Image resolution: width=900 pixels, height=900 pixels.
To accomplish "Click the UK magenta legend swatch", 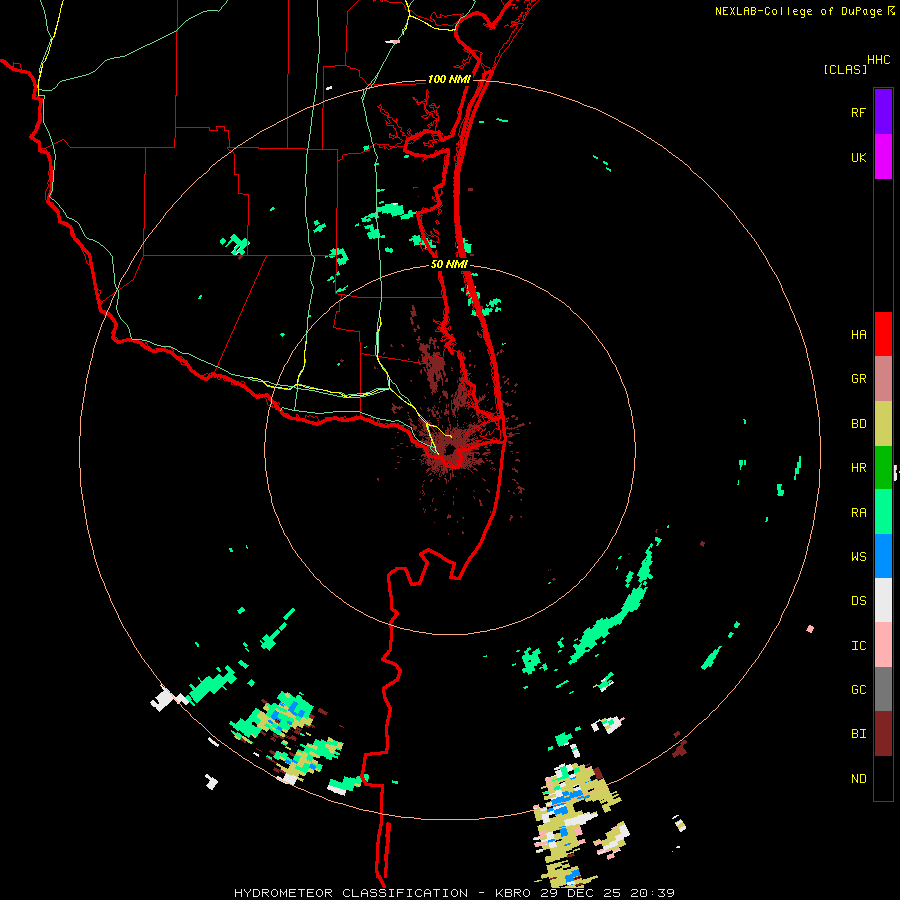I will 883,157.
